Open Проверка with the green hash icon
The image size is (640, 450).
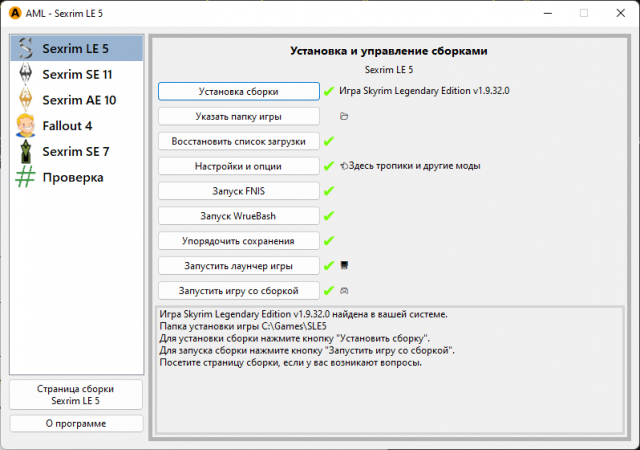tap(26, 178)
